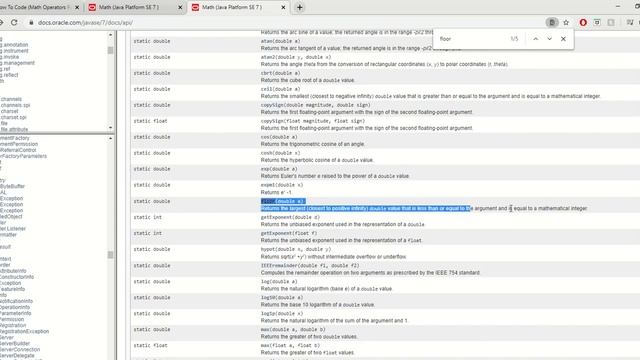Open the atan(double a) method link
The image size is (640, 360).
(280, 41)
